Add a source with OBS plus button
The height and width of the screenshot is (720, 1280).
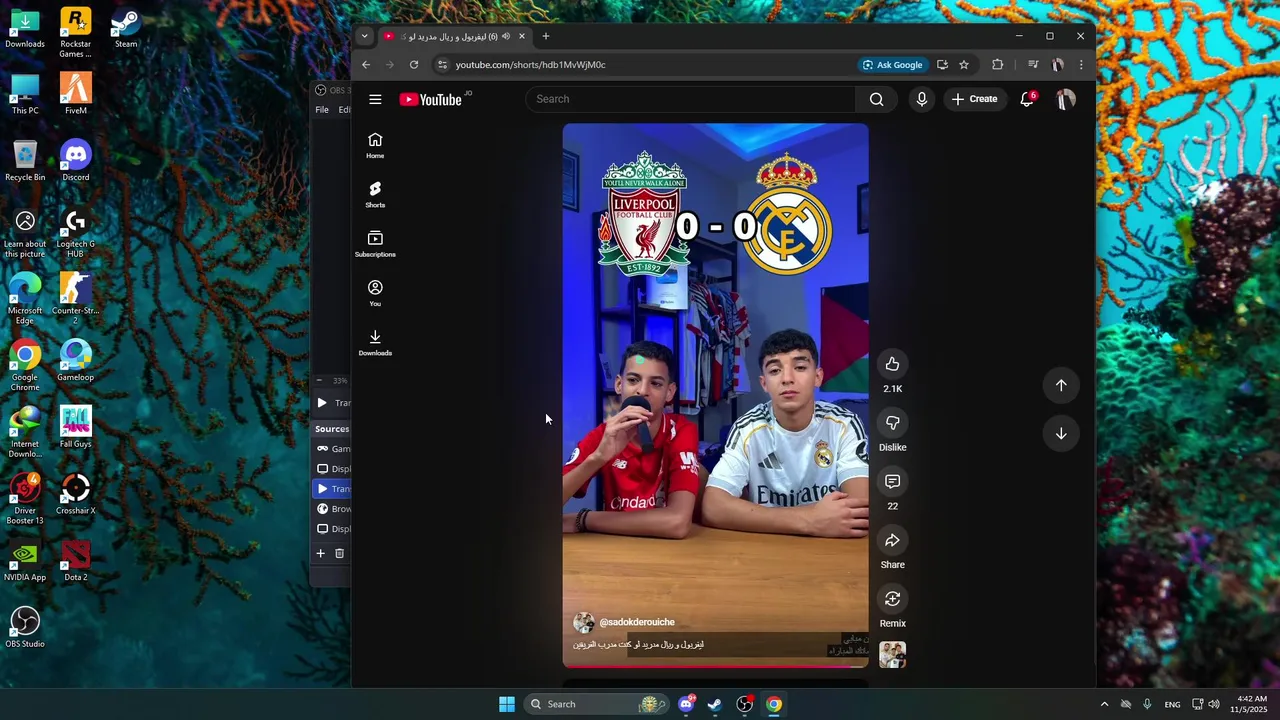pyautogui.click(x=320, y=553)
